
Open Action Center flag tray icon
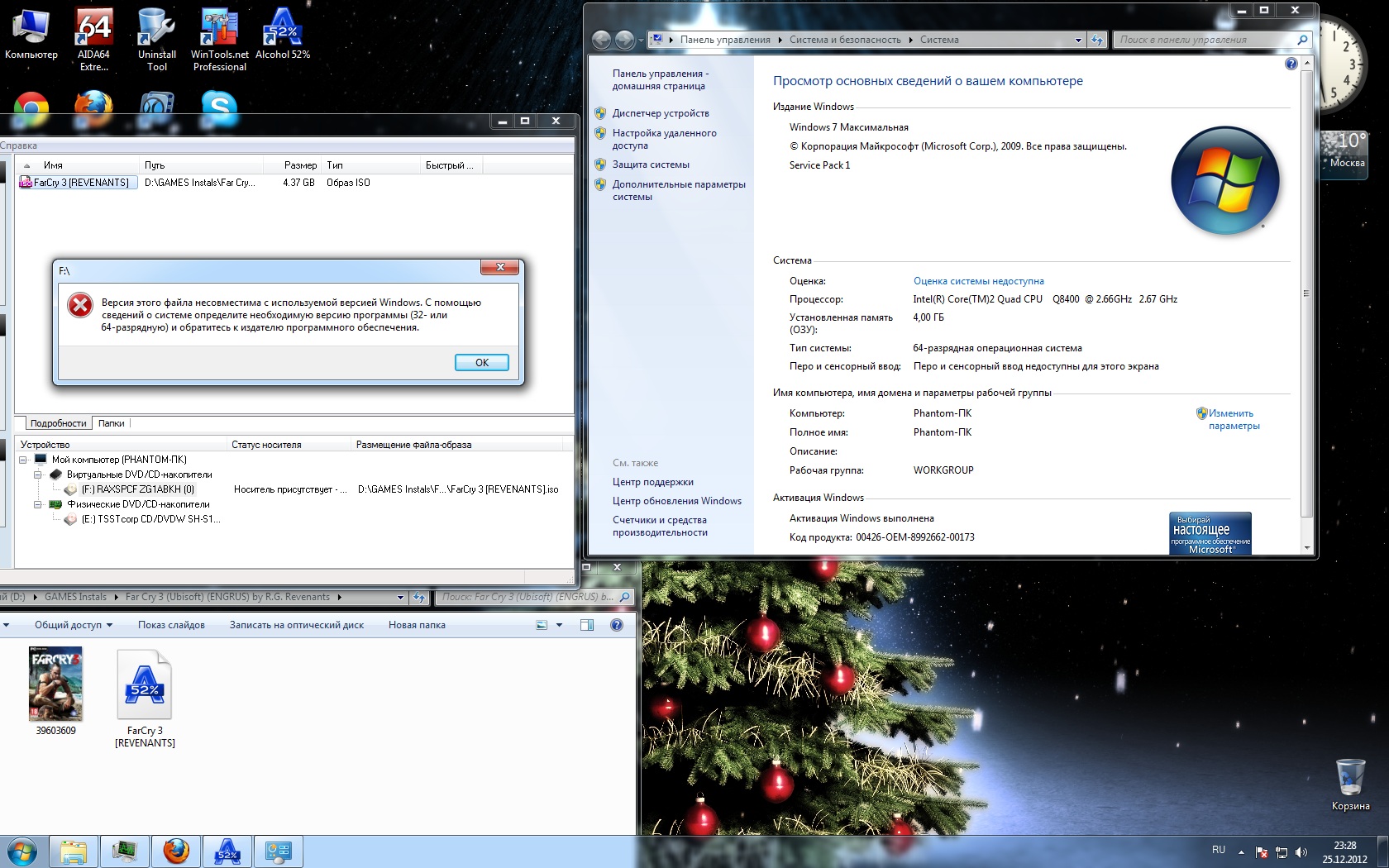[x=1262, y=851]
